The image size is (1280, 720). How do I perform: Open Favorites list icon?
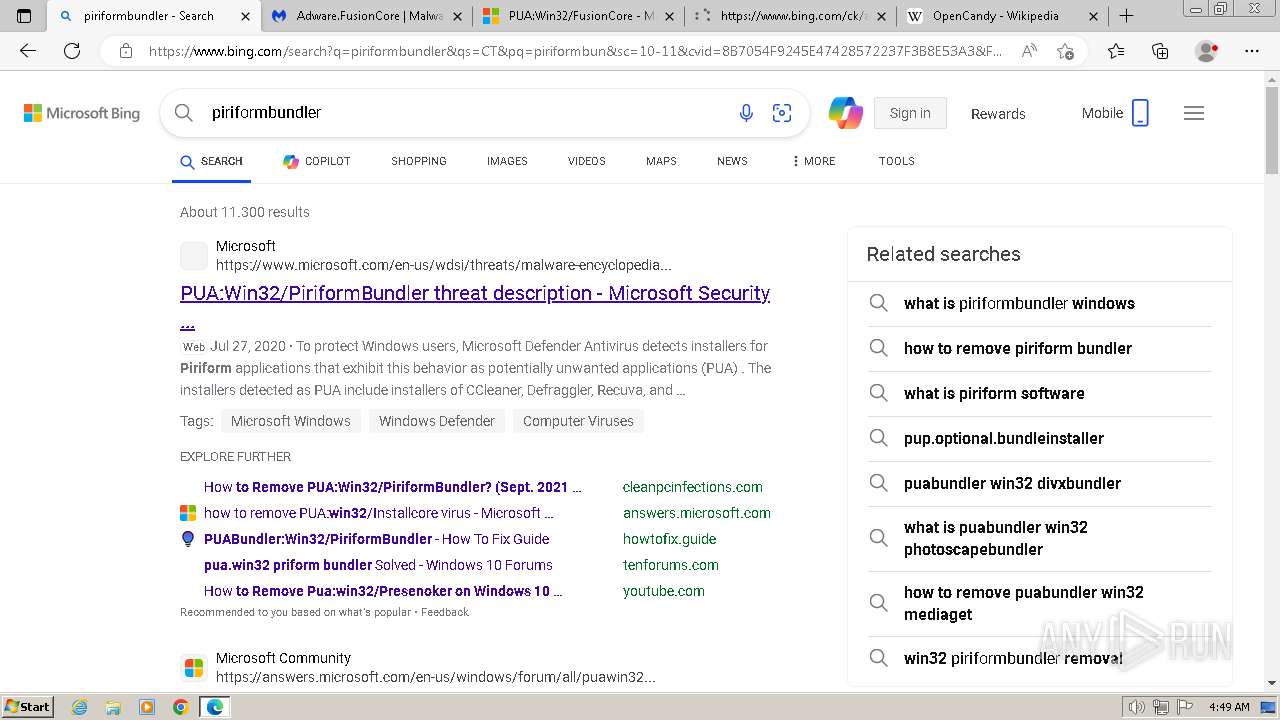1116,51
